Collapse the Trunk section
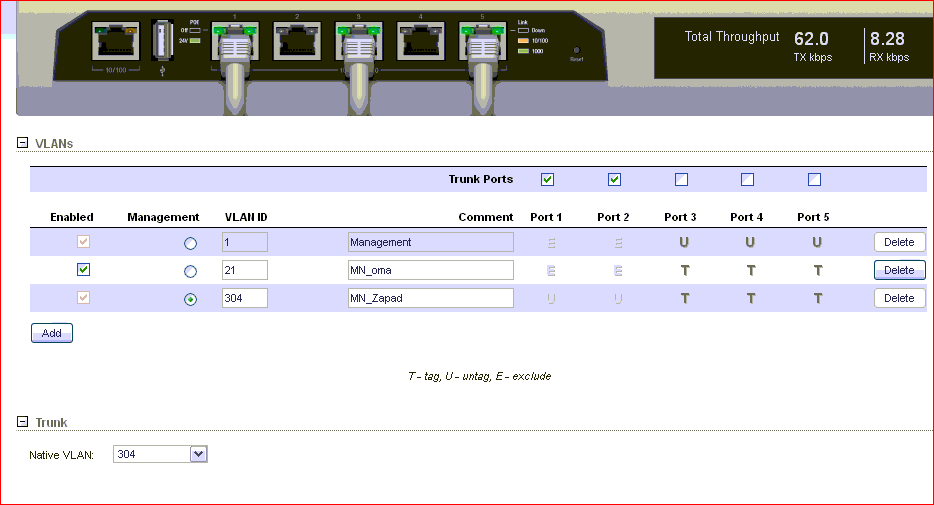934x505 pixels. coord(22,422)
